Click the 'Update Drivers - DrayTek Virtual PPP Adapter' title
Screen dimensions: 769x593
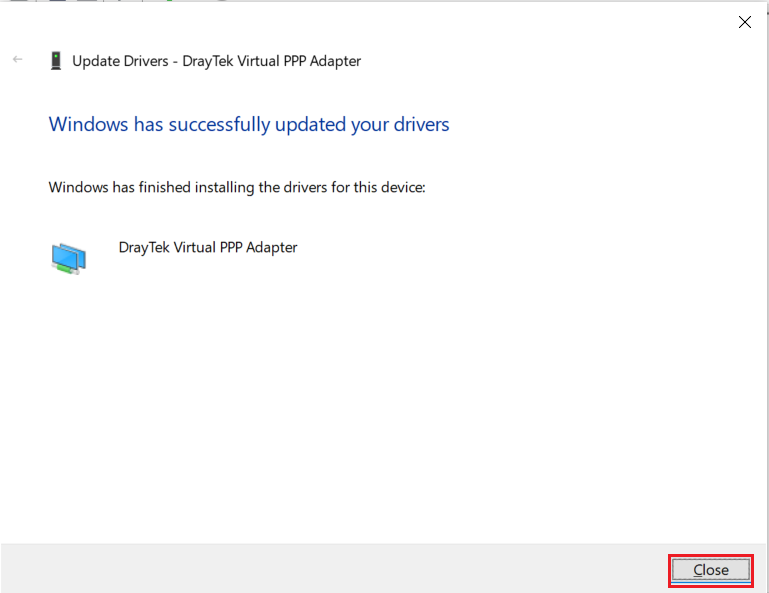pyautogui.click(x=216, y=61)
